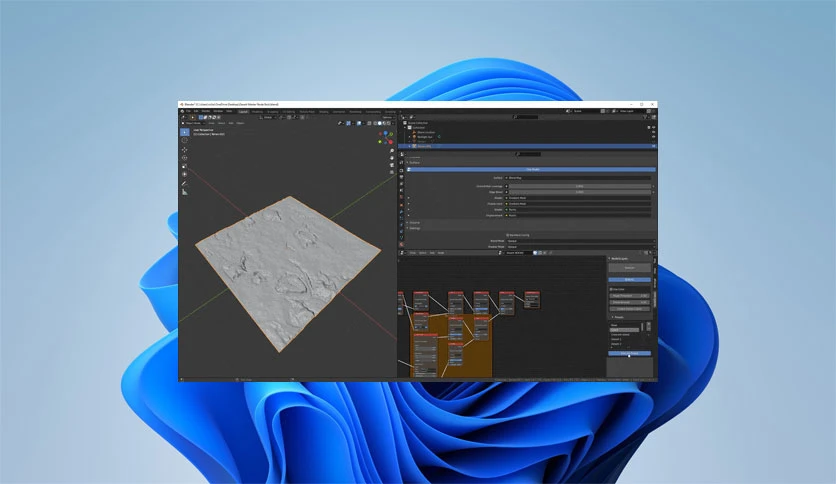
Task: Click the blue button below it in node sidebar
Action: (630, 280)
